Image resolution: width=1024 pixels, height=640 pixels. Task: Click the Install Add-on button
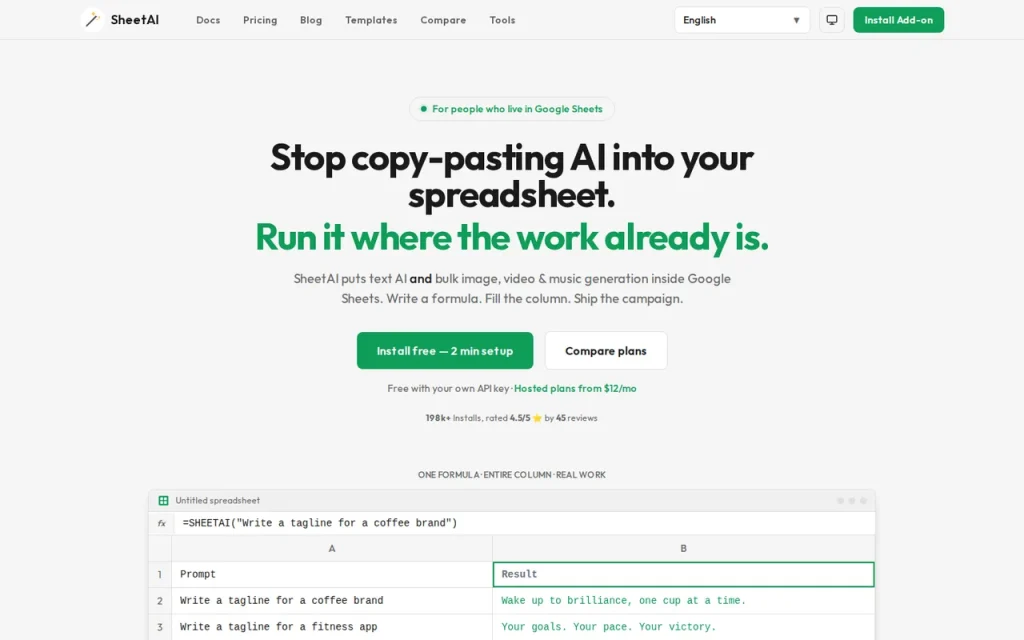coord(899,20)
